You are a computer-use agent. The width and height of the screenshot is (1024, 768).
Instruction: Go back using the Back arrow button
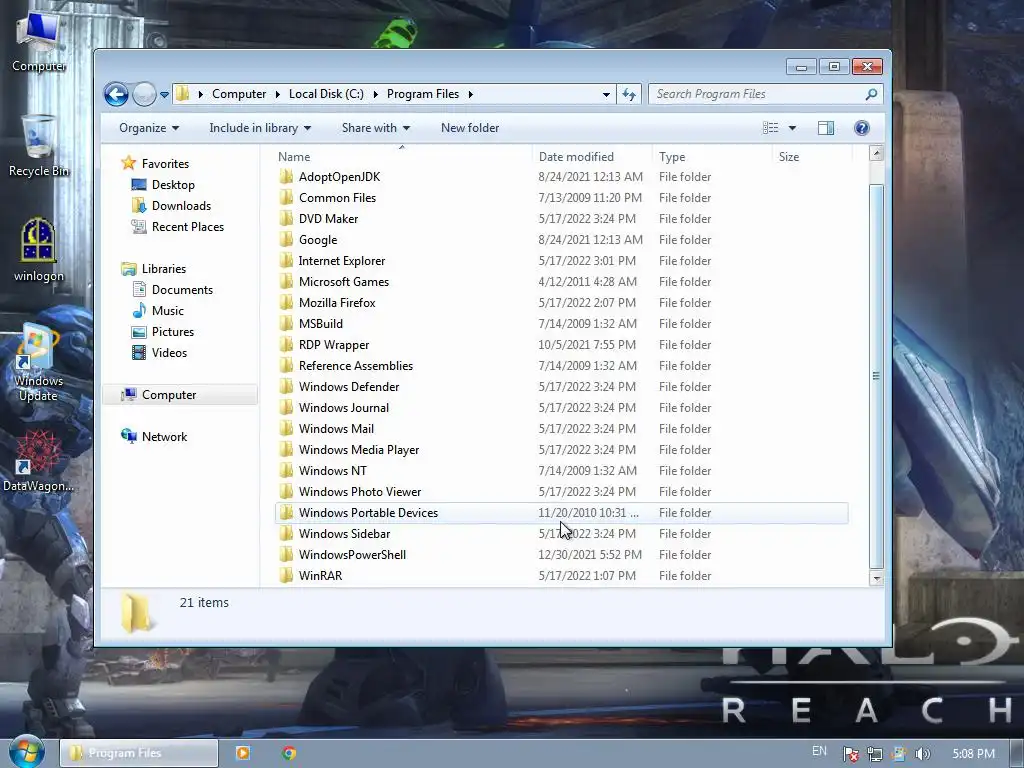[116, 95]
